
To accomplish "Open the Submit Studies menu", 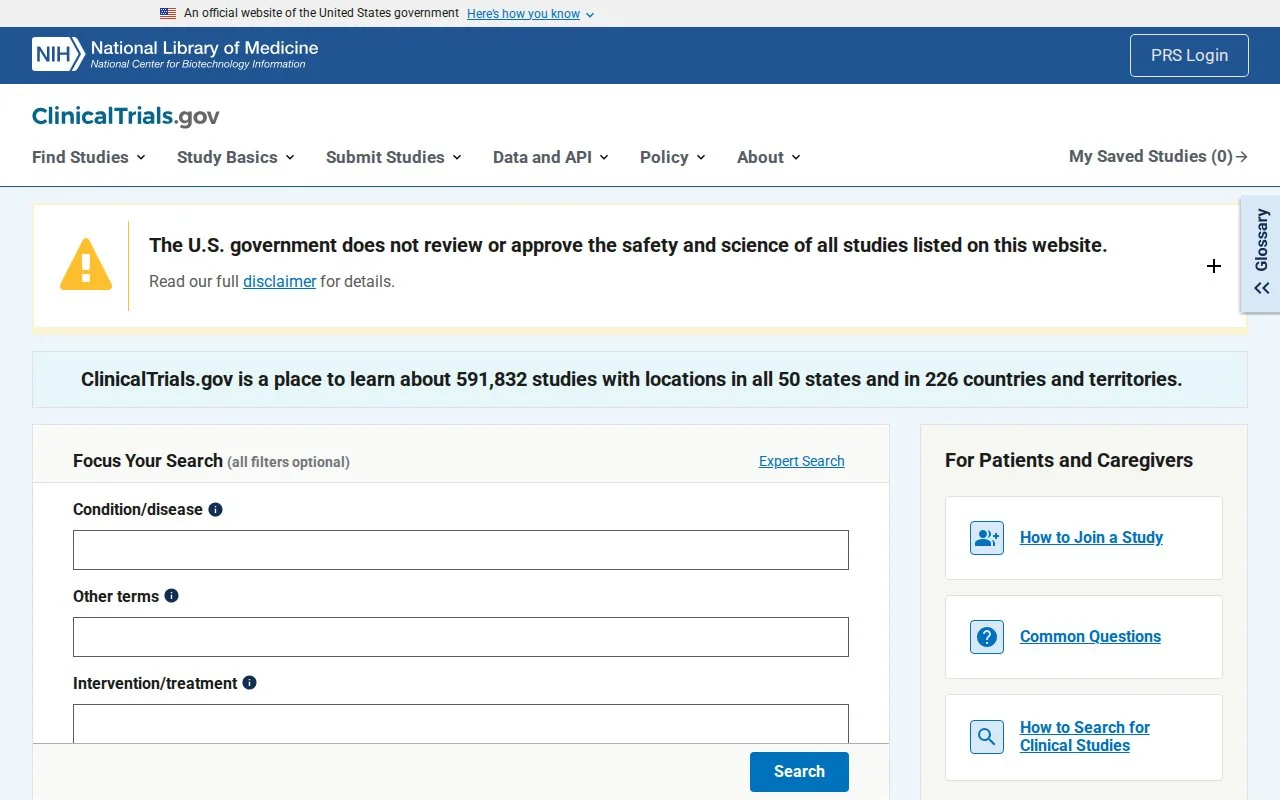I will (394, 157).
